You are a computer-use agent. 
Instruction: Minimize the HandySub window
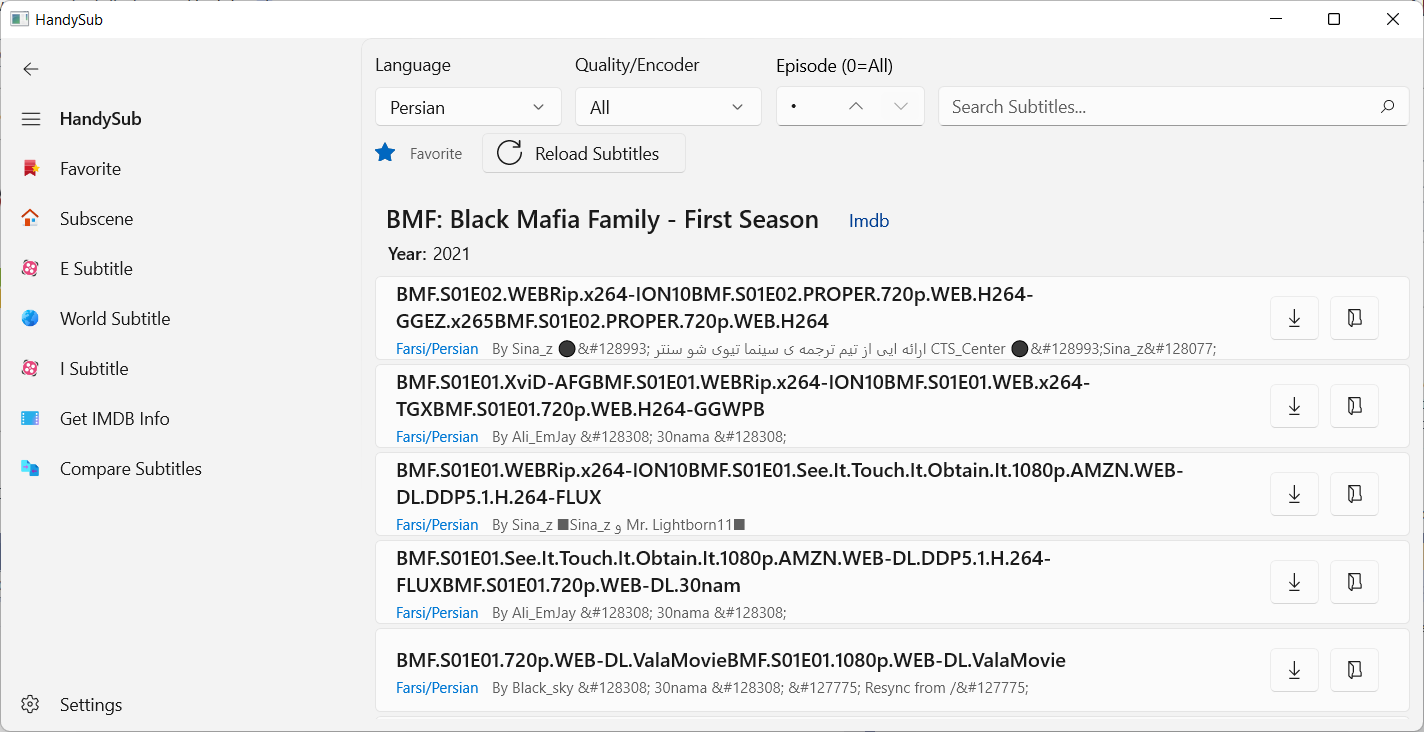(x=1276, y=19)
